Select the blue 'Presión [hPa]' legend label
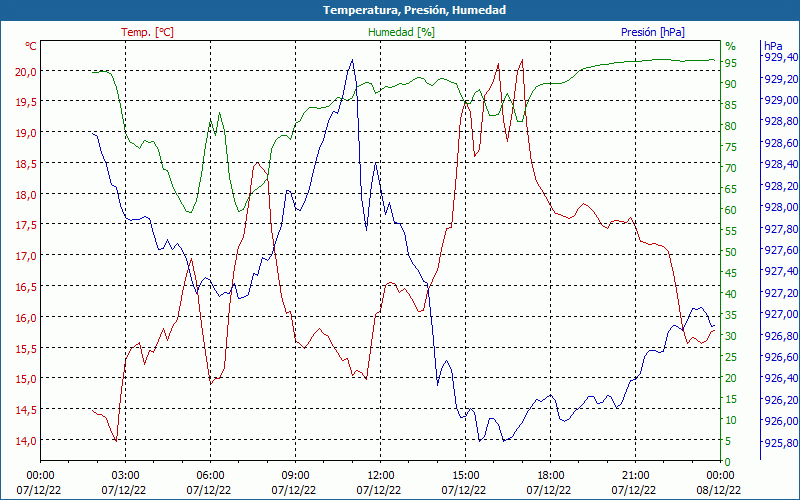 point(653,32)
